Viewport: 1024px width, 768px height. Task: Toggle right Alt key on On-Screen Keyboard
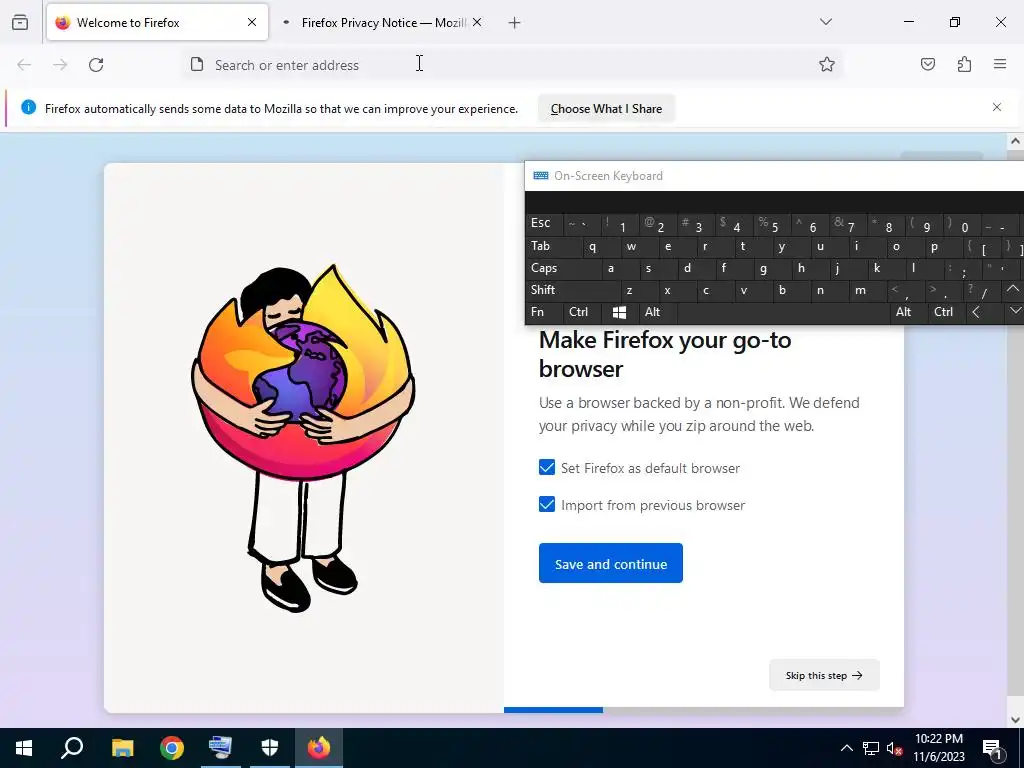tap(908, 312)
